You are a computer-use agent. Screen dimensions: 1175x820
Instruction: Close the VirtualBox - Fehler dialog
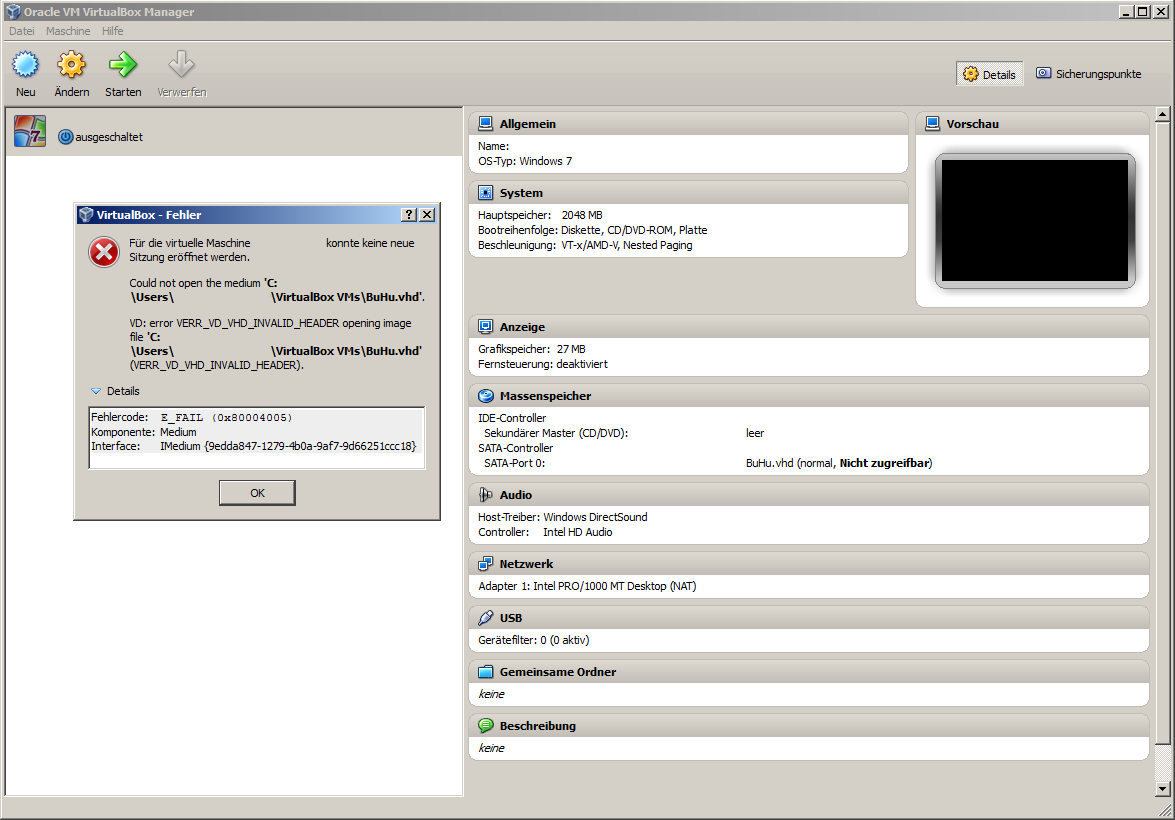427,214
